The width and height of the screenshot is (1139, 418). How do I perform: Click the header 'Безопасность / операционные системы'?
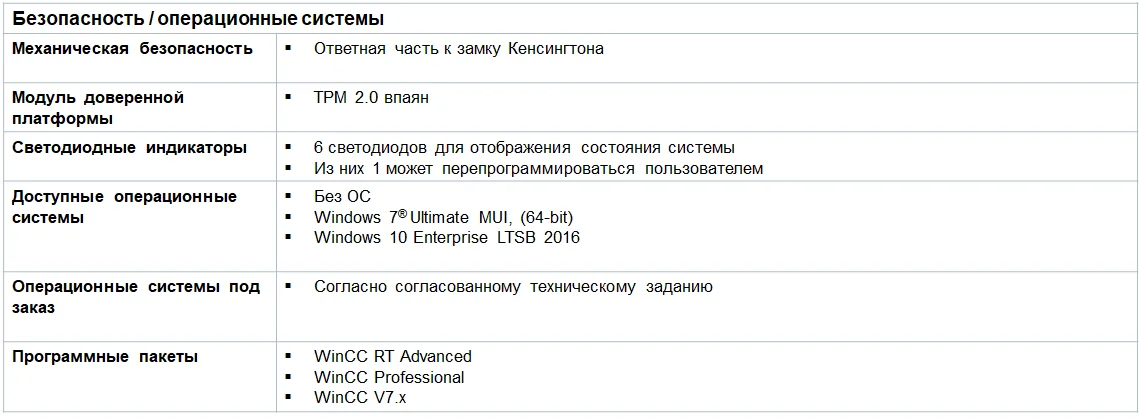pos(198,19)
